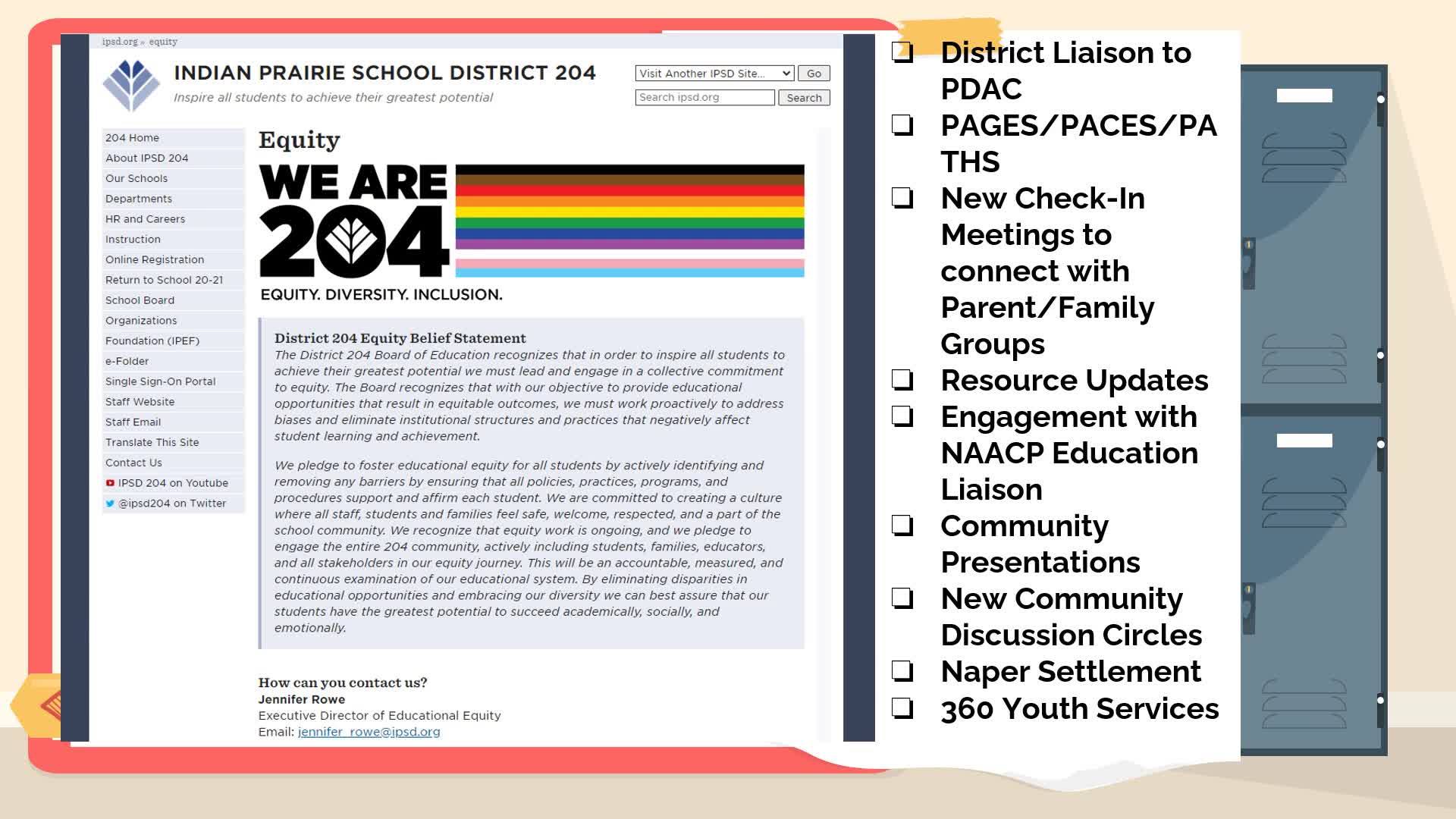This screenshot has height=819, width=1456.
Task: Open Foundation (IPEF) menu item
Action: coord(173,341)
